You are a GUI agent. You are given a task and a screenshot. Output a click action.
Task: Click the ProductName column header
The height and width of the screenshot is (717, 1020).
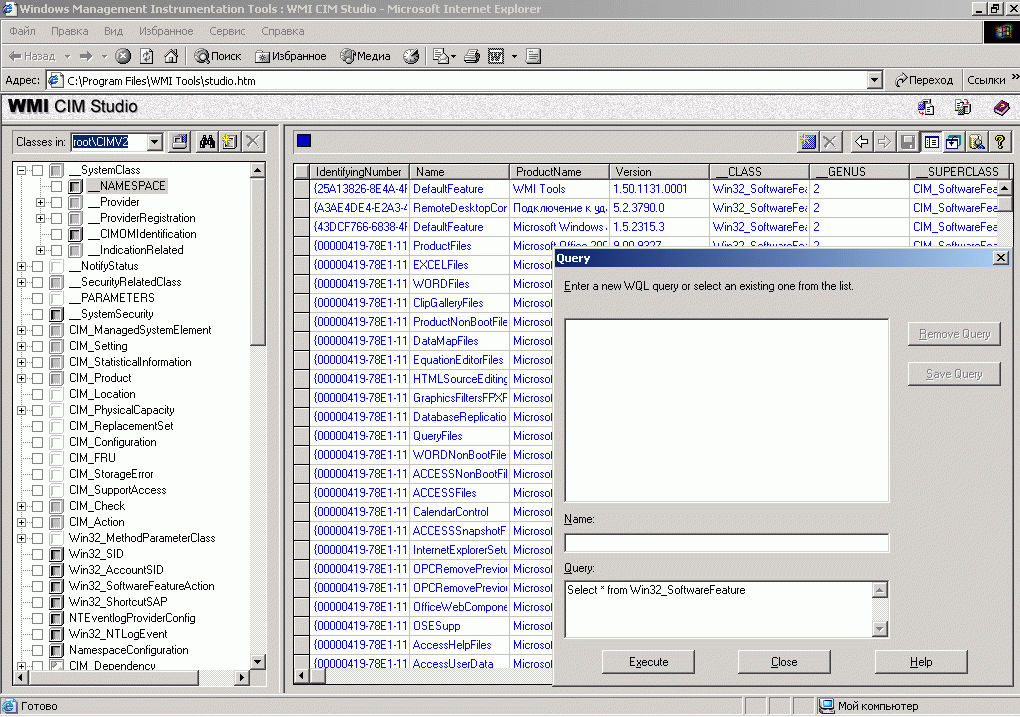coord(559,172)
